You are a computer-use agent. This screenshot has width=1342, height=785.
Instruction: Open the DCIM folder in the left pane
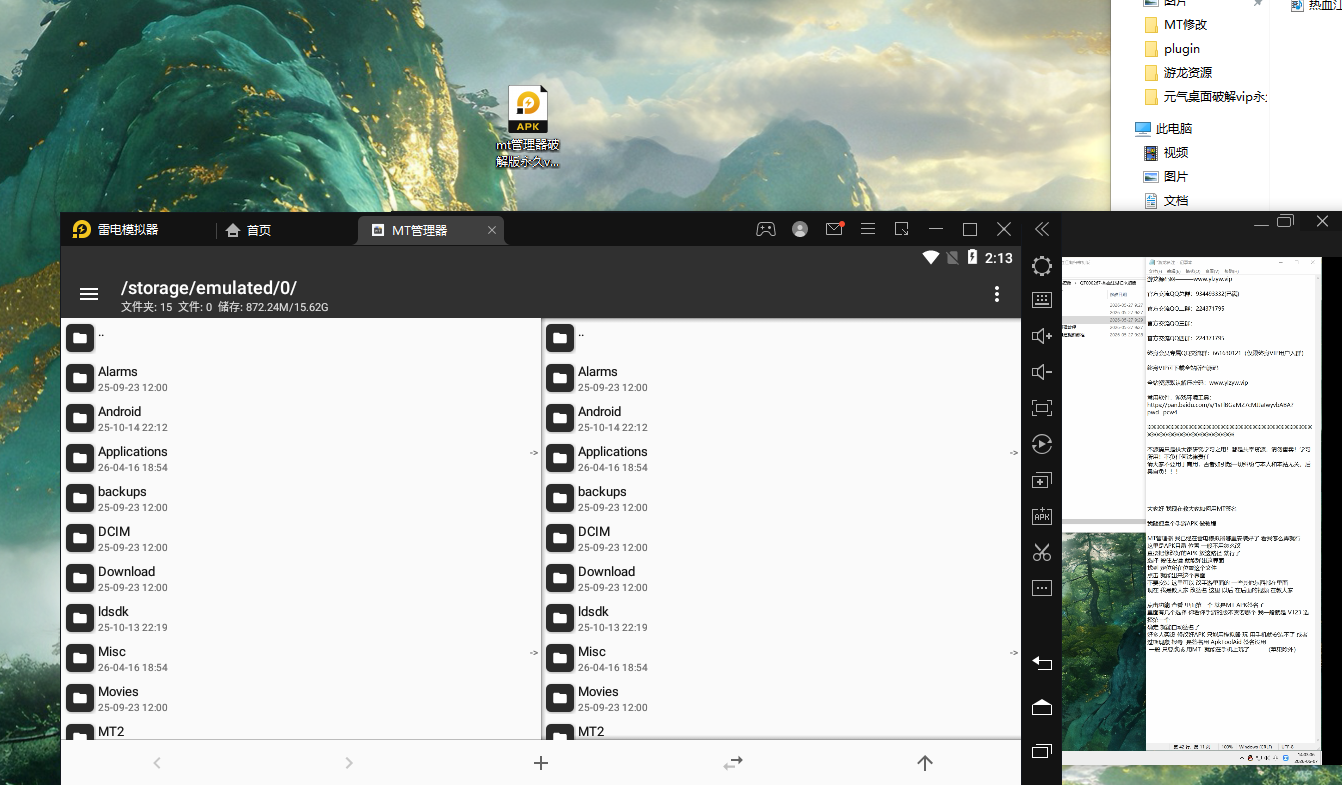[300, 538]
